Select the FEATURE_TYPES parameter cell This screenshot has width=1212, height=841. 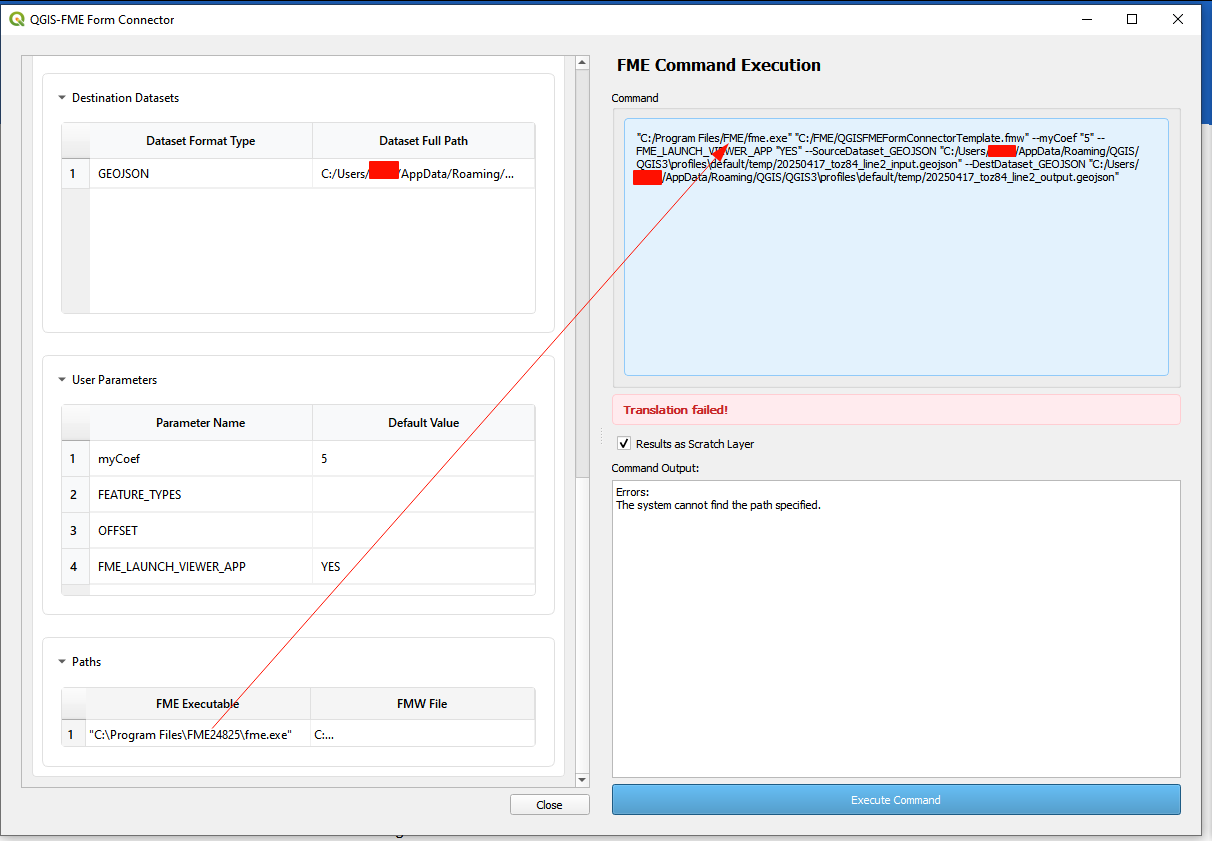tap(201, 495)
